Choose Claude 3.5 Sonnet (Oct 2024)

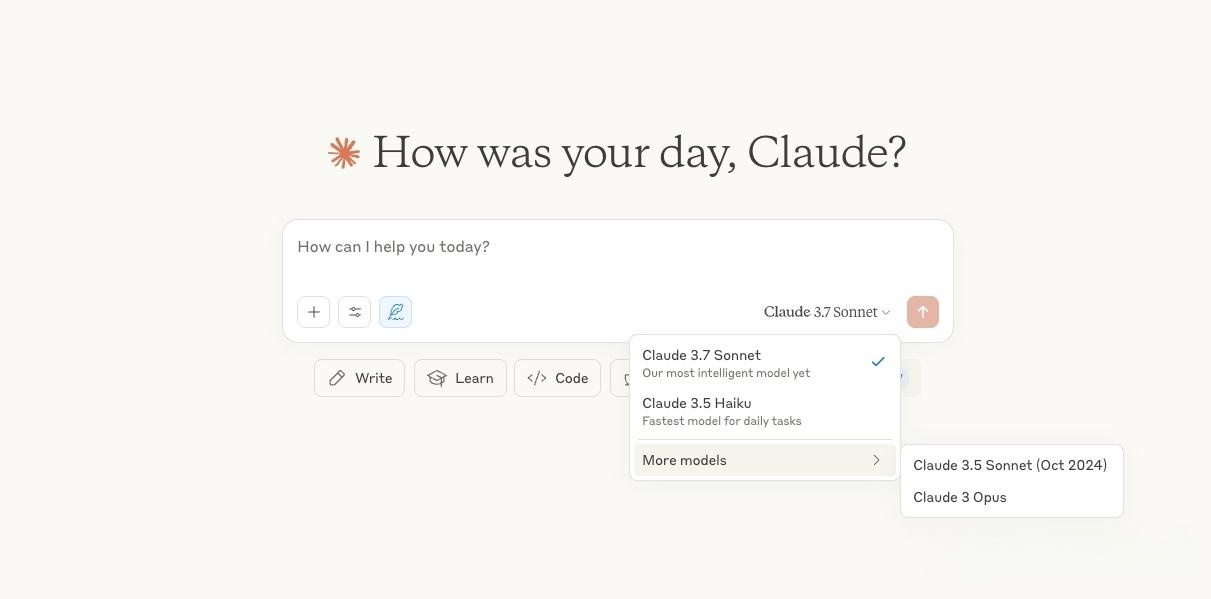[1010, 465]
